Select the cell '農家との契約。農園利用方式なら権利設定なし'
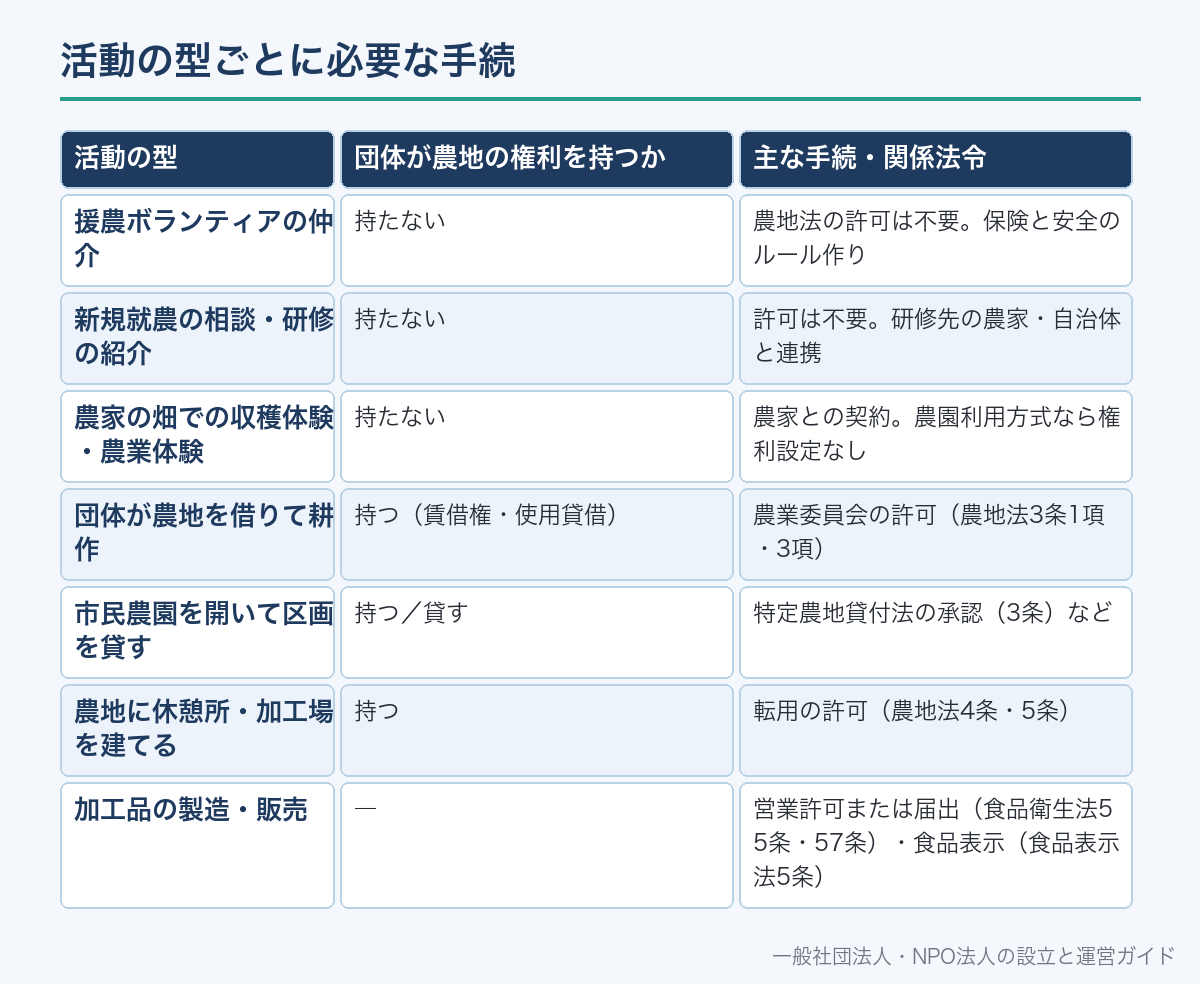Viewport: 1200px width, 984px height. point(936,436)
